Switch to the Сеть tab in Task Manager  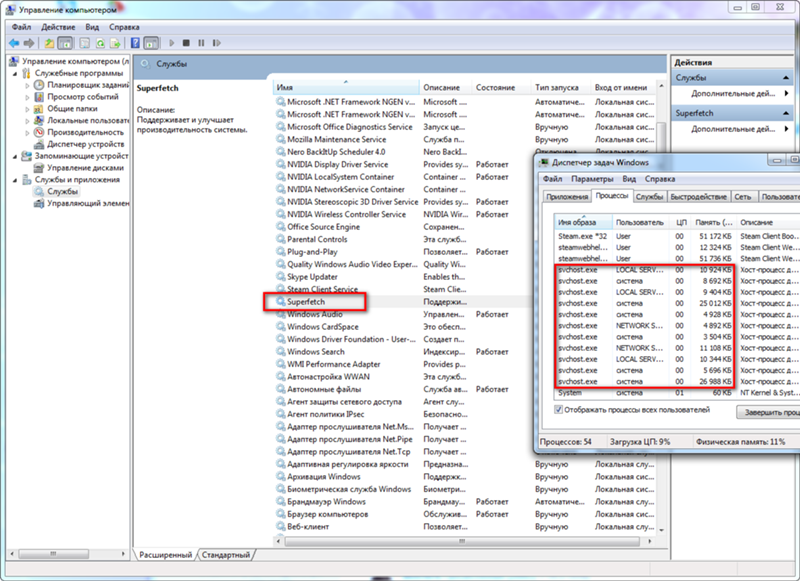click(743, 197)
